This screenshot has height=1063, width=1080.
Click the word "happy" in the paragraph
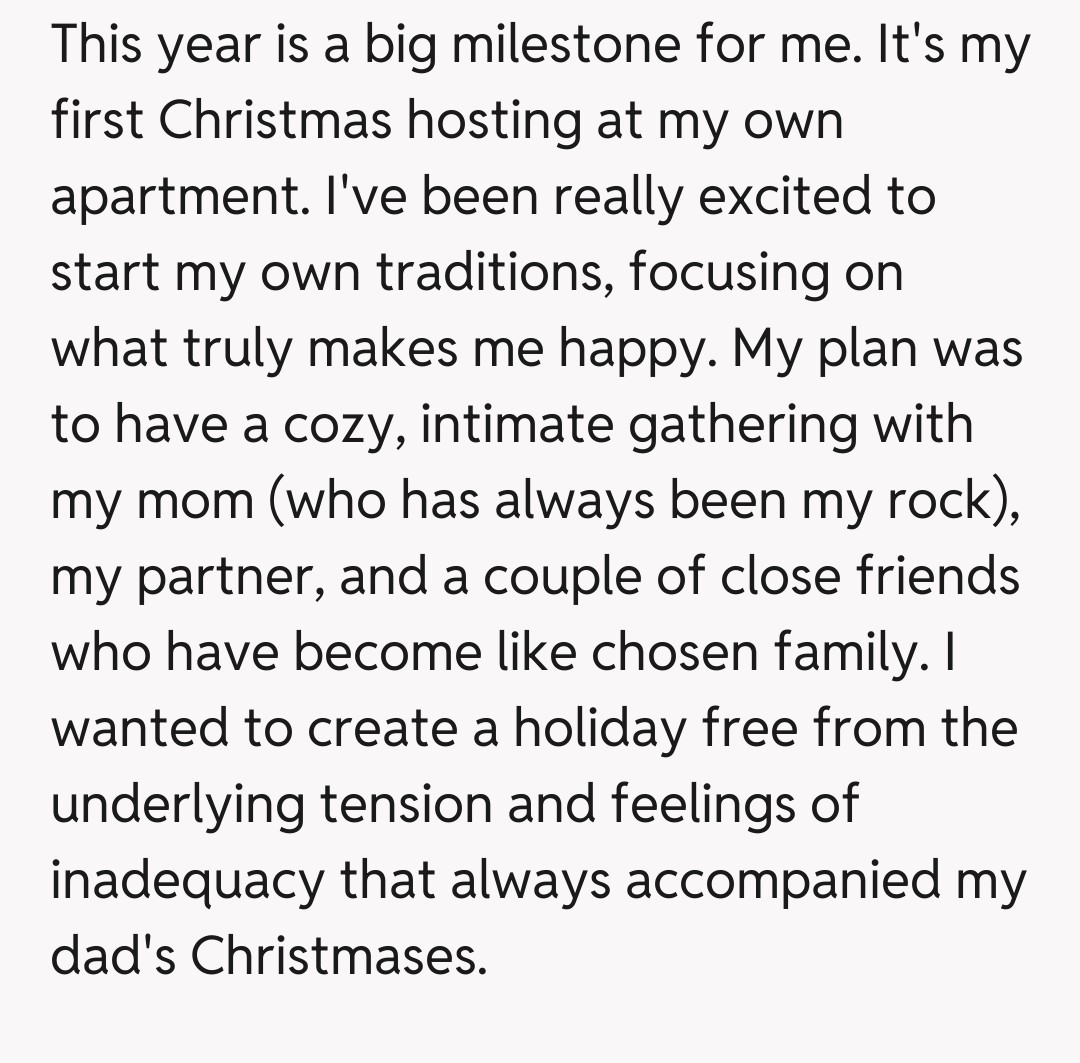(x=636, y=349)
